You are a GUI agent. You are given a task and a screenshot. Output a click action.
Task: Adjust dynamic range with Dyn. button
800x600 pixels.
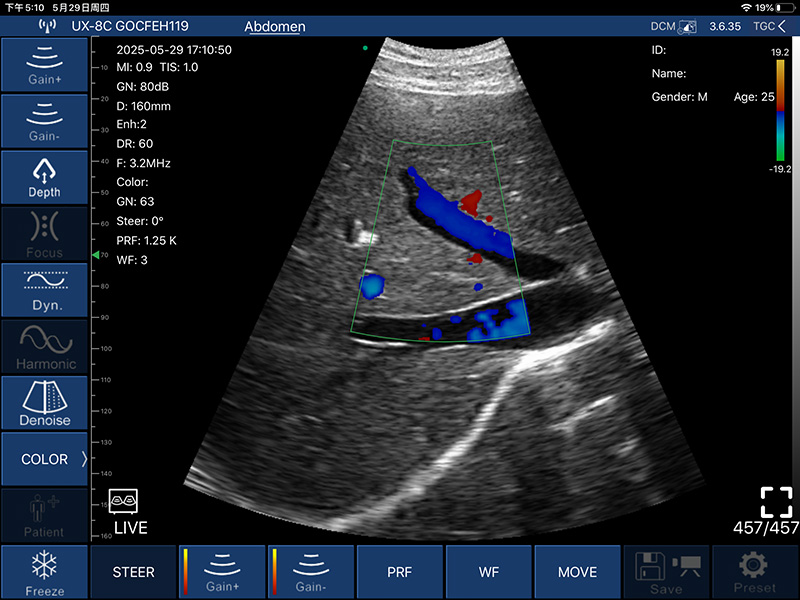tap(44, 290)
